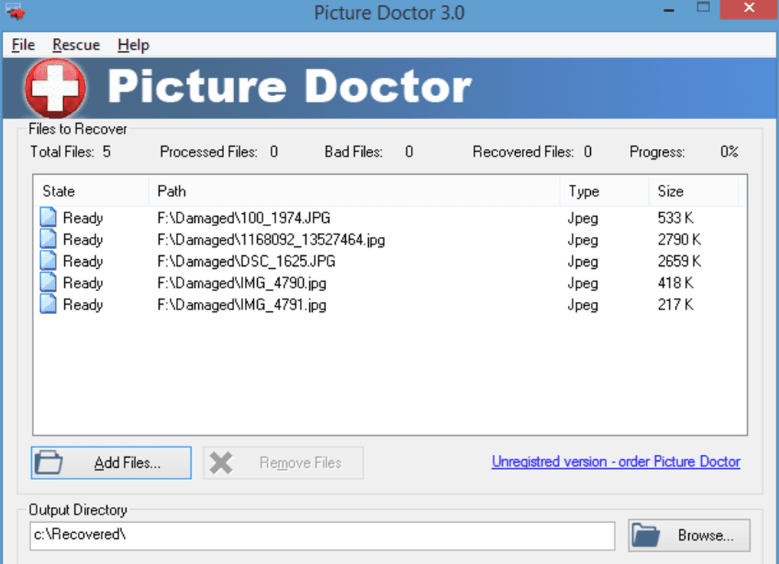Image resolution: width=779 pixels, height=564 pixels.
Task: Click the file icon beside IMG_4791.jpg
Action: 48,304
